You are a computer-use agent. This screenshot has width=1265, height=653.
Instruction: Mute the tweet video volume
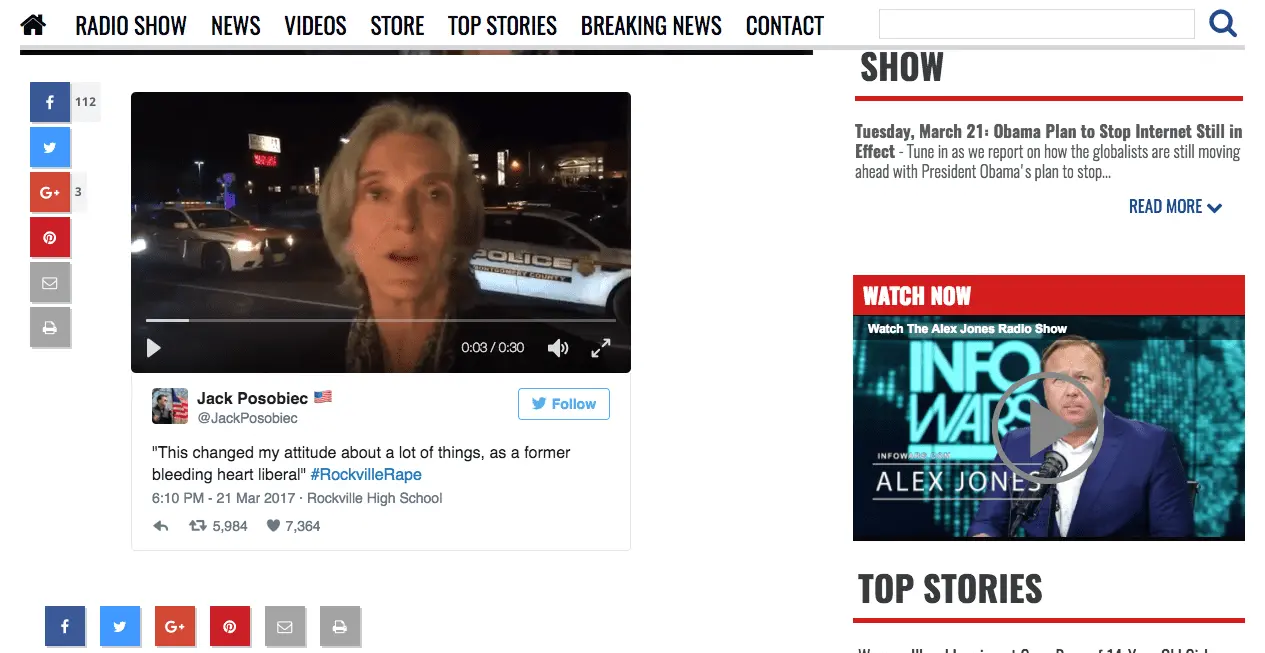[x=558, y=348]
